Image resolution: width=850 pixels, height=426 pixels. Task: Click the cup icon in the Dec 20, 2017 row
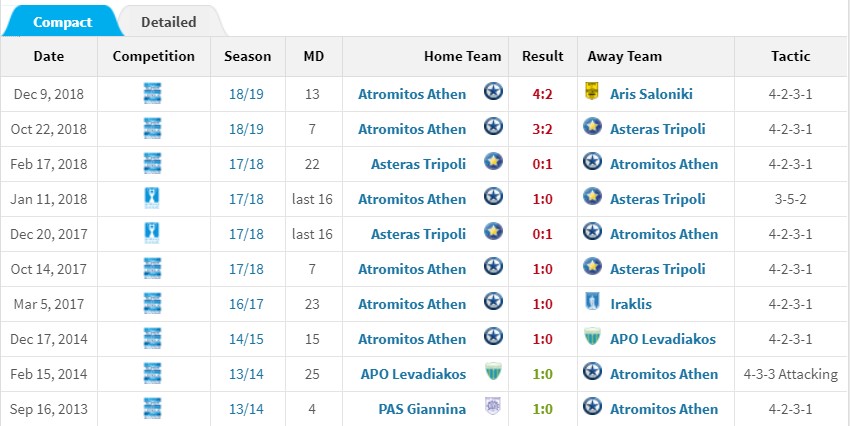(x=152, y=233)
